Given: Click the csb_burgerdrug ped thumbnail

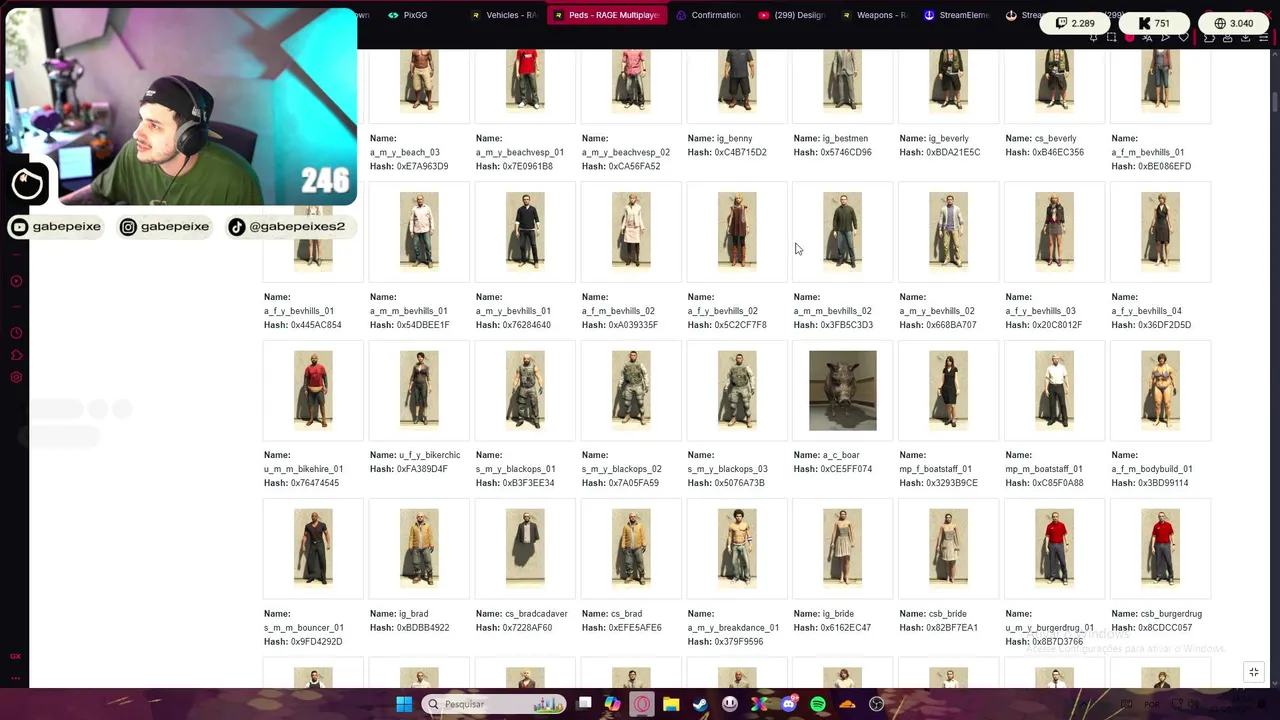Looking at the screenshot, I should pos(1160,548).
